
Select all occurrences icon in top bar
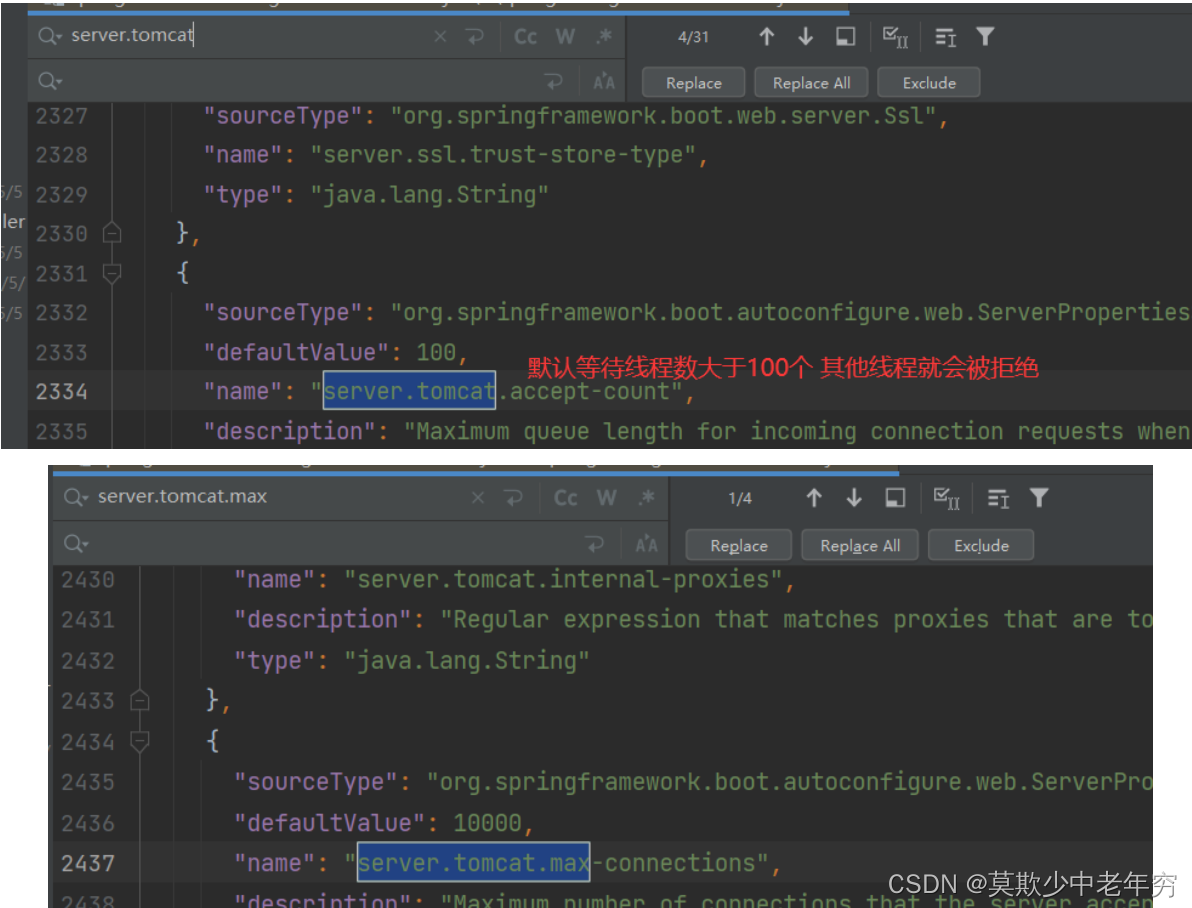coord(895,37)
